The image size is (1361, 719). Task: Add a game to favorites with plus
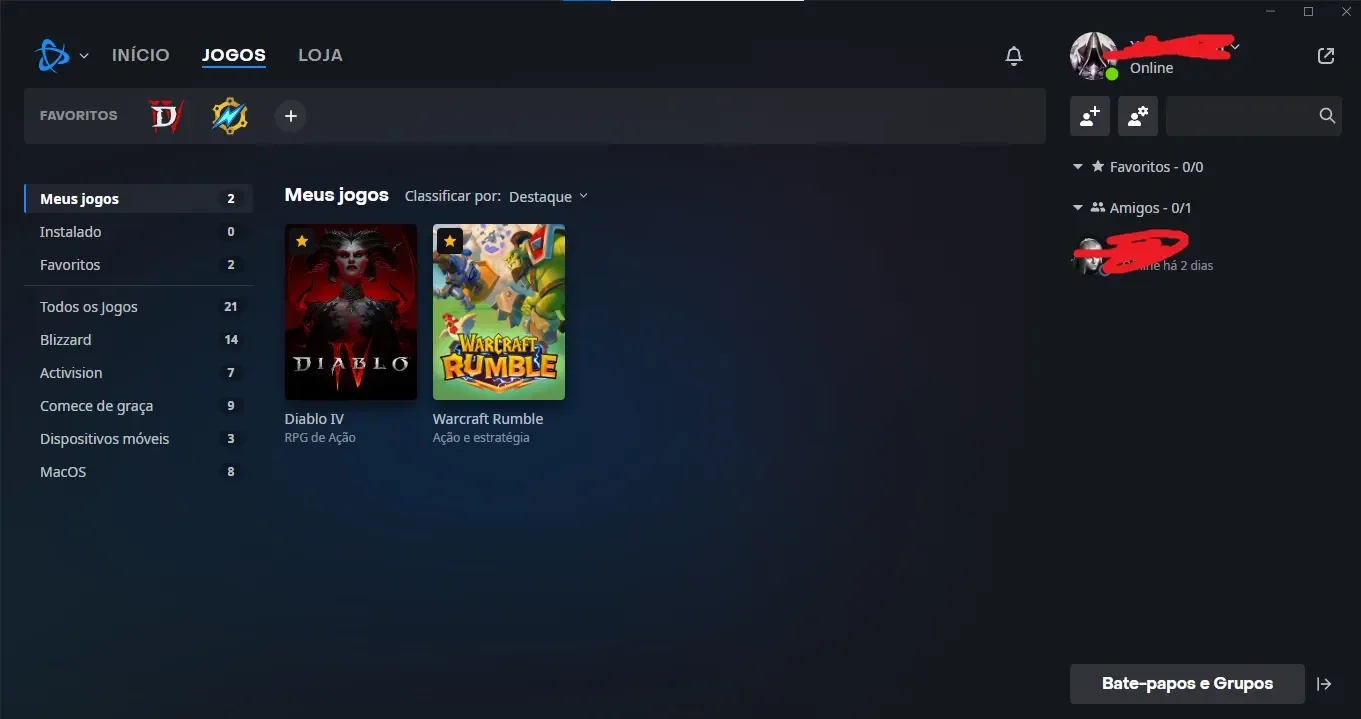pos(291,116)
